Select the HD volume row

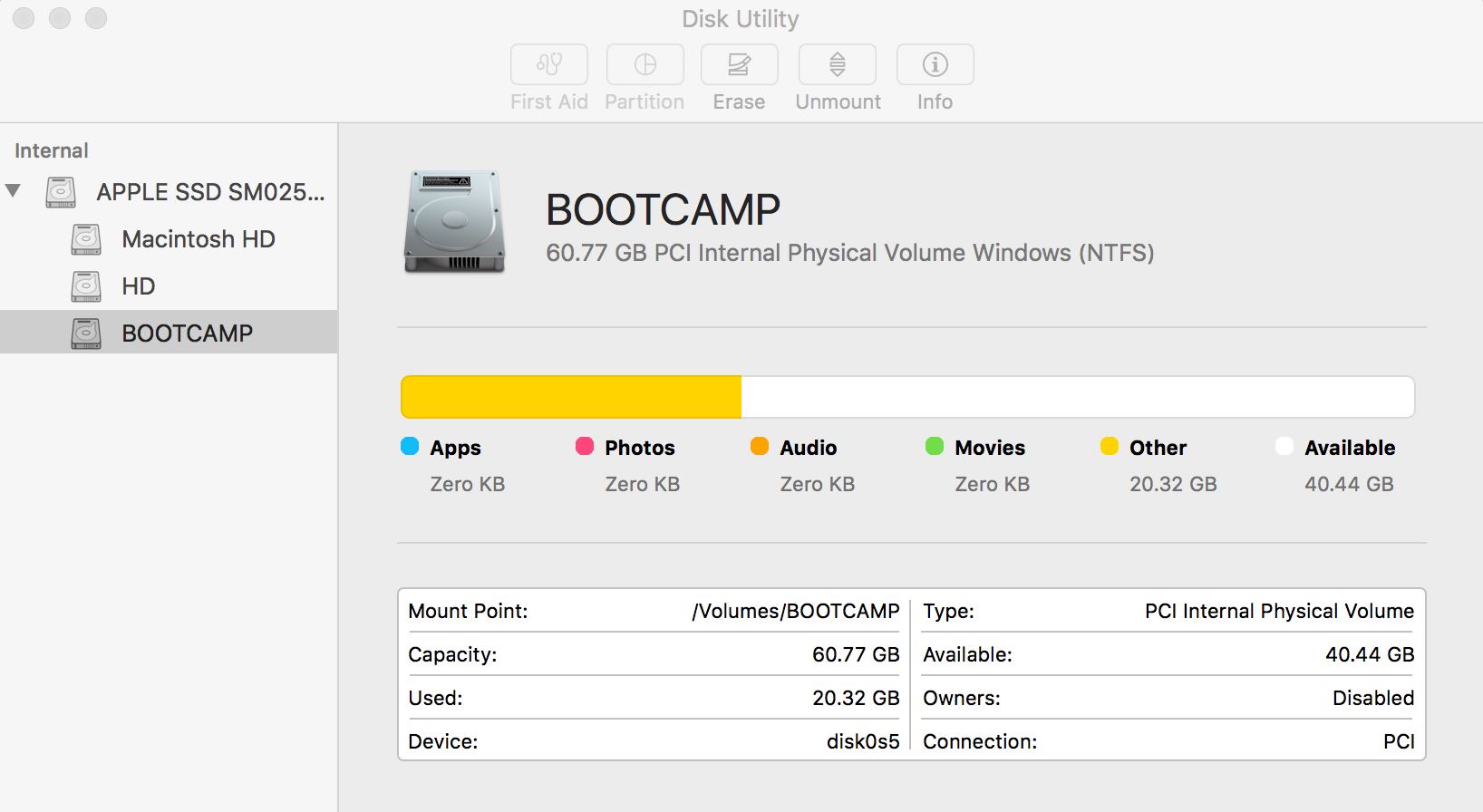pyautogui.click(x=169, y=286)
